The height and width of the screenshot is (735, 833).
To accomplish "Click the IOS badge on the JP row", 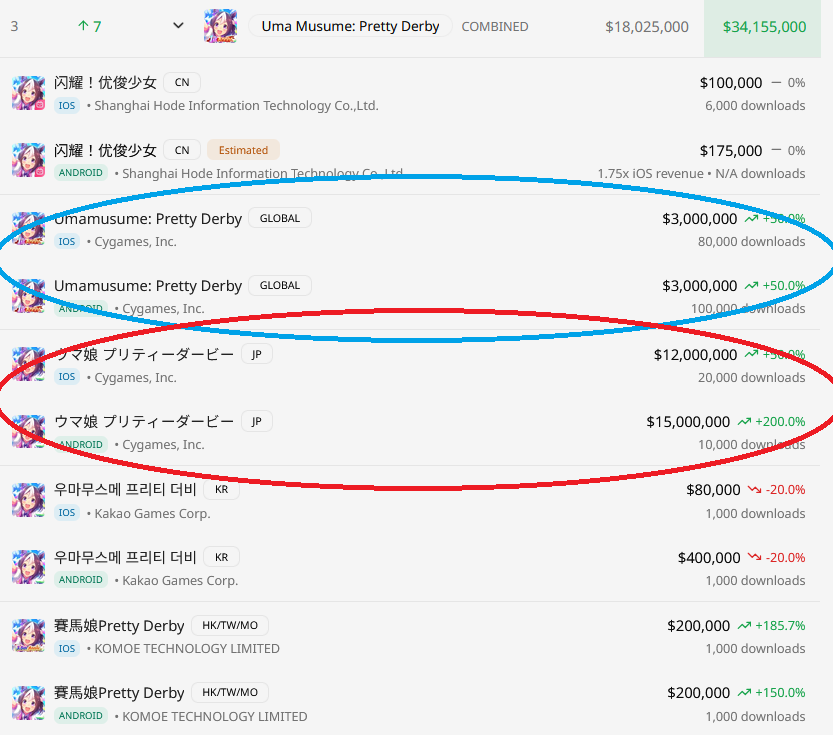I will coord(66,377).
